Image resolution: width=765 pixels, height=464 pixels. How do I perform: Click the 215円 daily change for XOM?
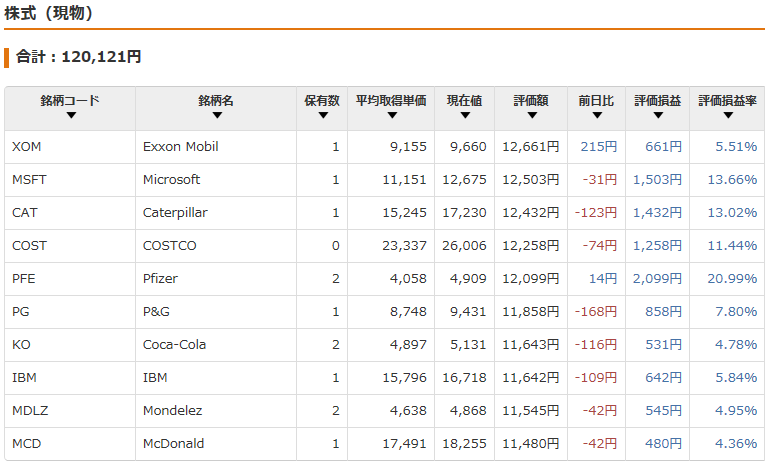(x=599, y=147)
